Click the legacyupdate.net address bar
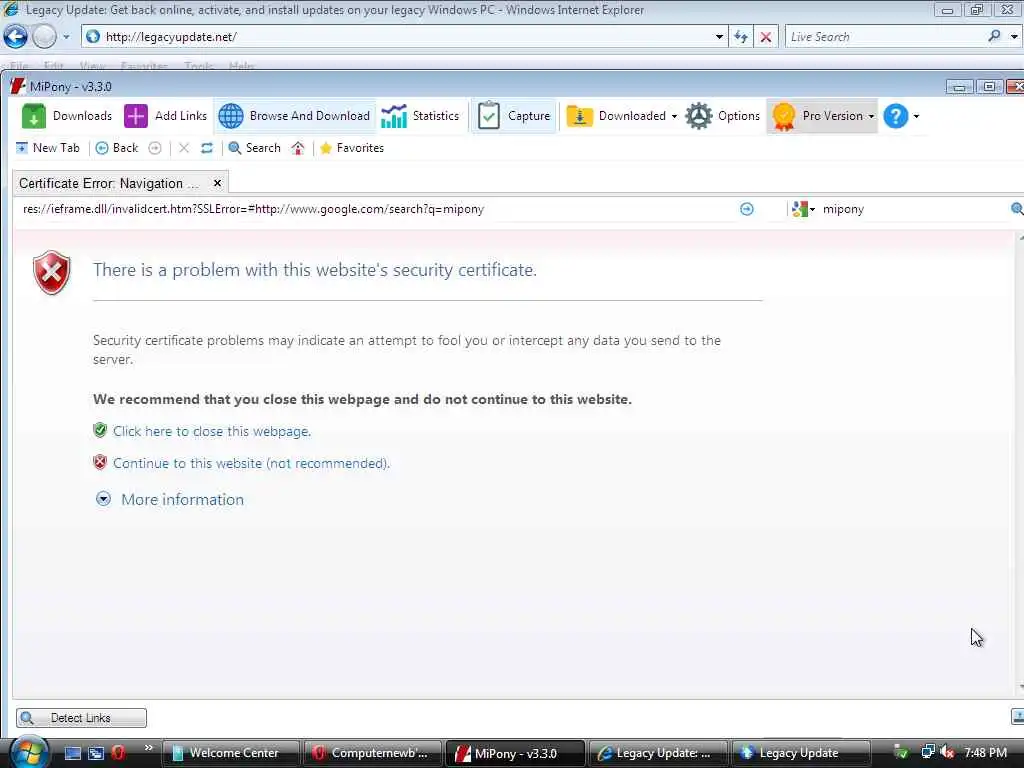This screenshot has width=1024, height=768. pyautogui.click(x=398, y=37)
